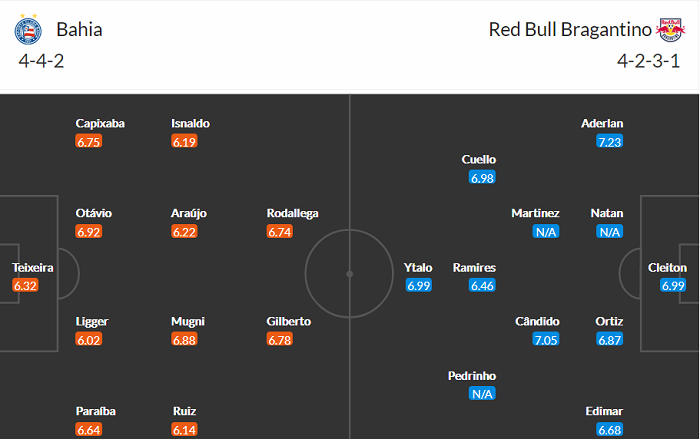Viewport: 700px width, 439px height.
Task: Select goalkeeper Cleiton on the pitch
Action: click(667, 268)
